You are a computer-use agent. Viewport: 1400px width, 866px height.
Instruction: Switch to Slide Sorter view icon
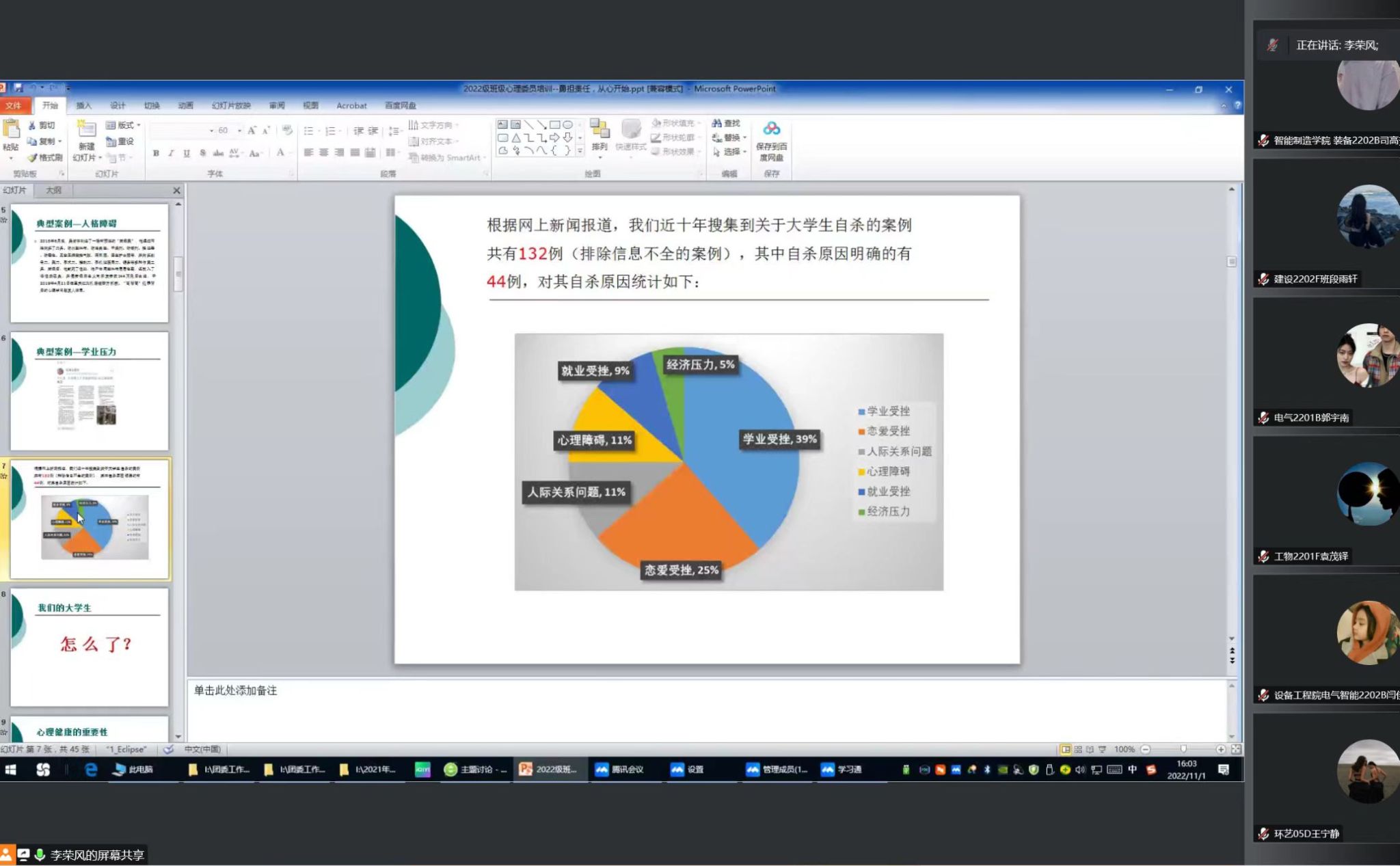tap(1078, 749)
